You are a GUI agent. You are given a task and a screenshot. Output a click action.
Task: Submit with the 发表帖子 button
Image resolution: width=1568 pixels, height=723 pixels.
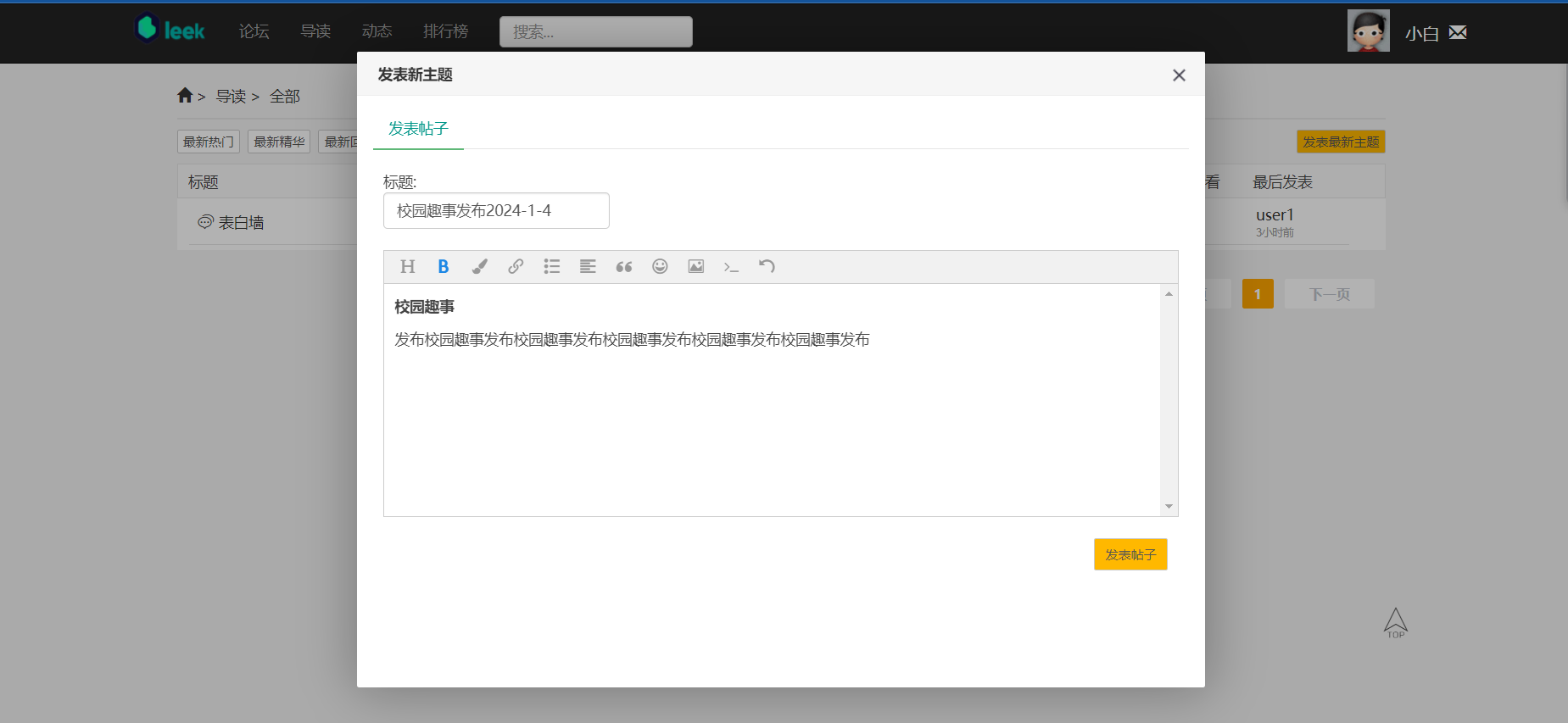coord(1130,554)
